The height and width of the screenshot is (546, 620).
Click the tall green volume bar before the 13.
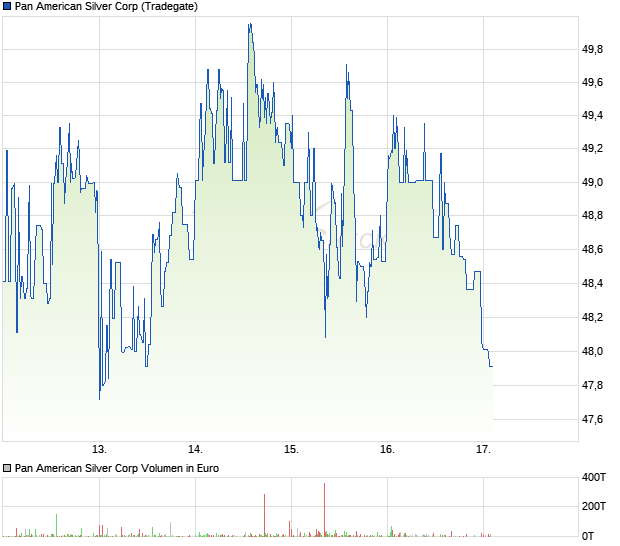click(x=57, y=525)
